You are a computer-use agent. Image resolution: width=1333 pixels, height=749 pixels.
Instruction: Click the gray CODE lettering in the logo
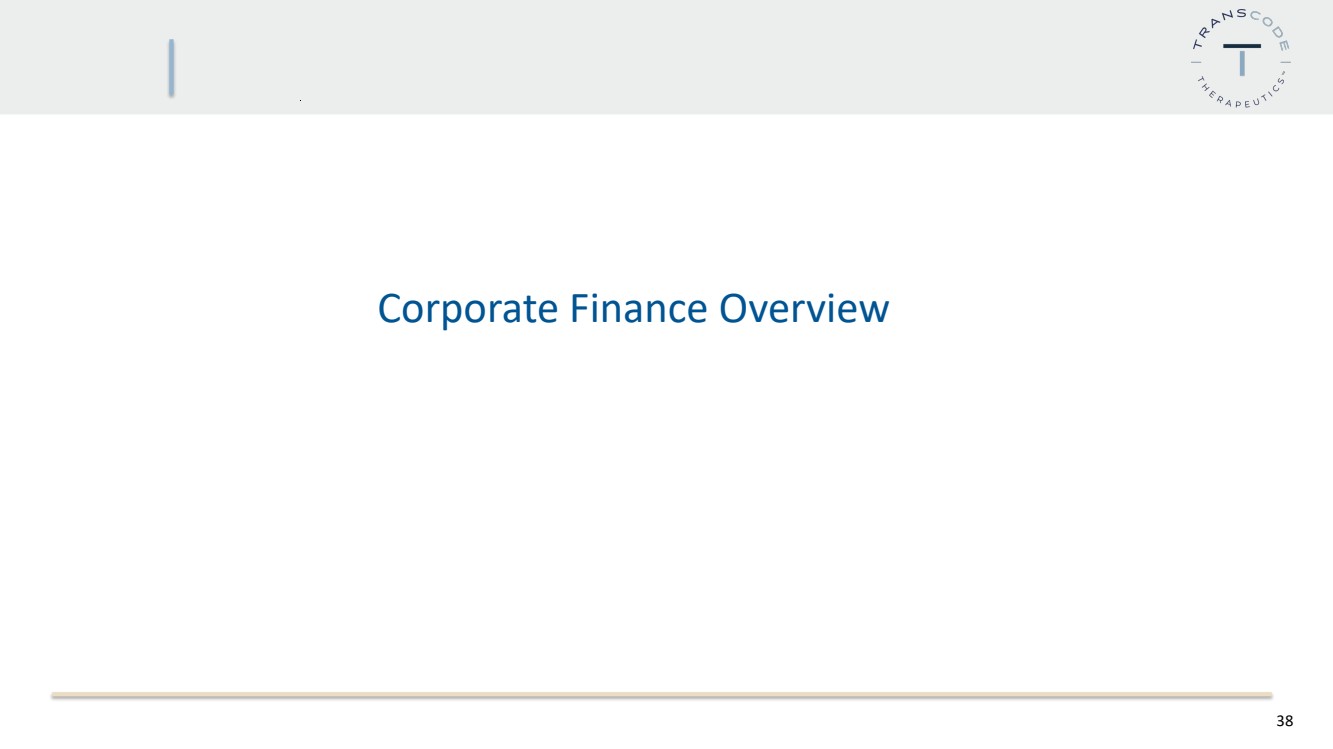click(1270, 29)
